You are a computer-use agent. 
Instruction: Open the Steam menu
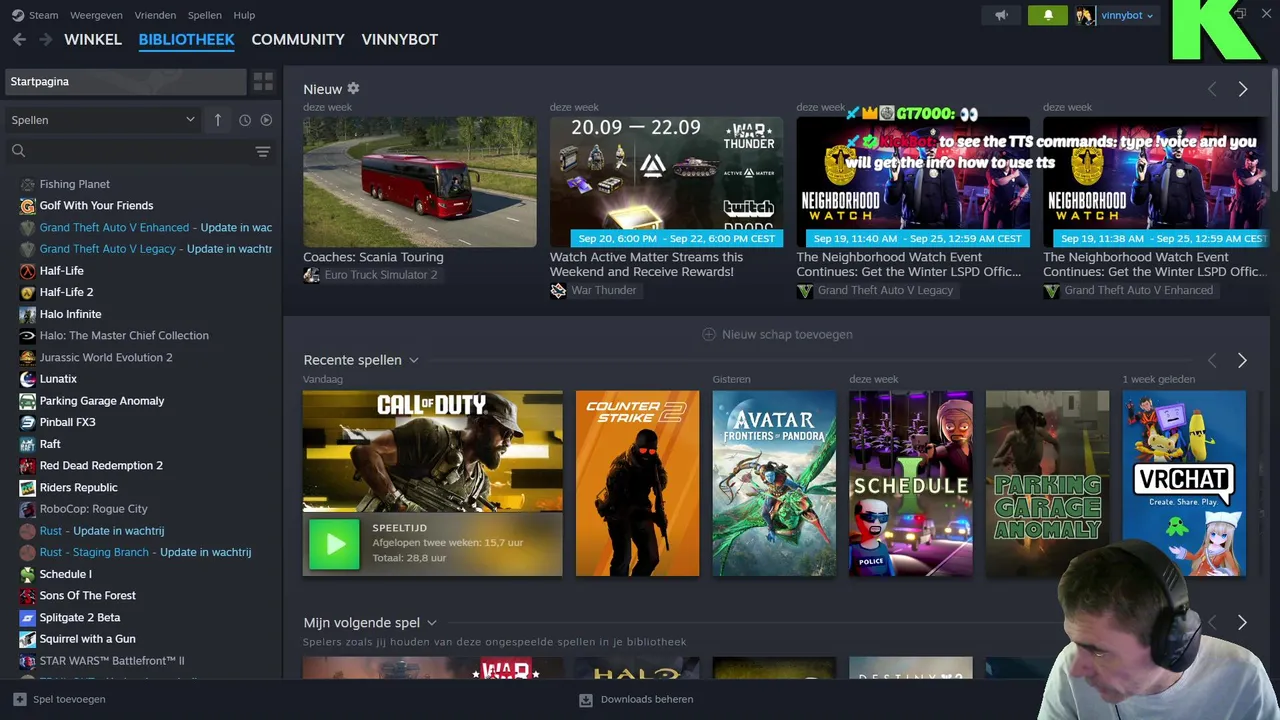tap(44, 15)
